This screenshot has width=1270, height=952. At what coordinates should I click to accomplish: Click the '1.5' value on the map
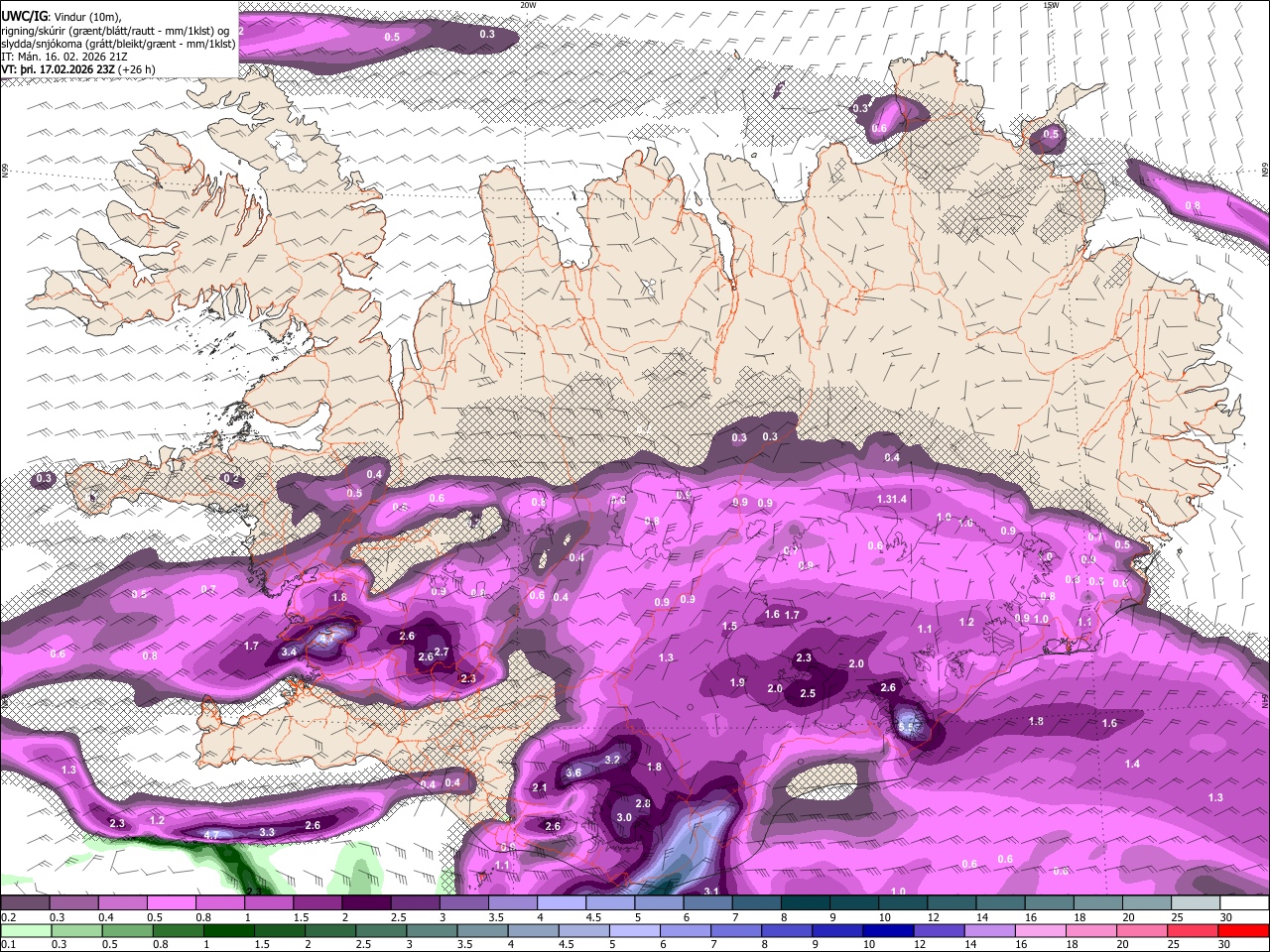pyautogui.click(x=729, y=626)
